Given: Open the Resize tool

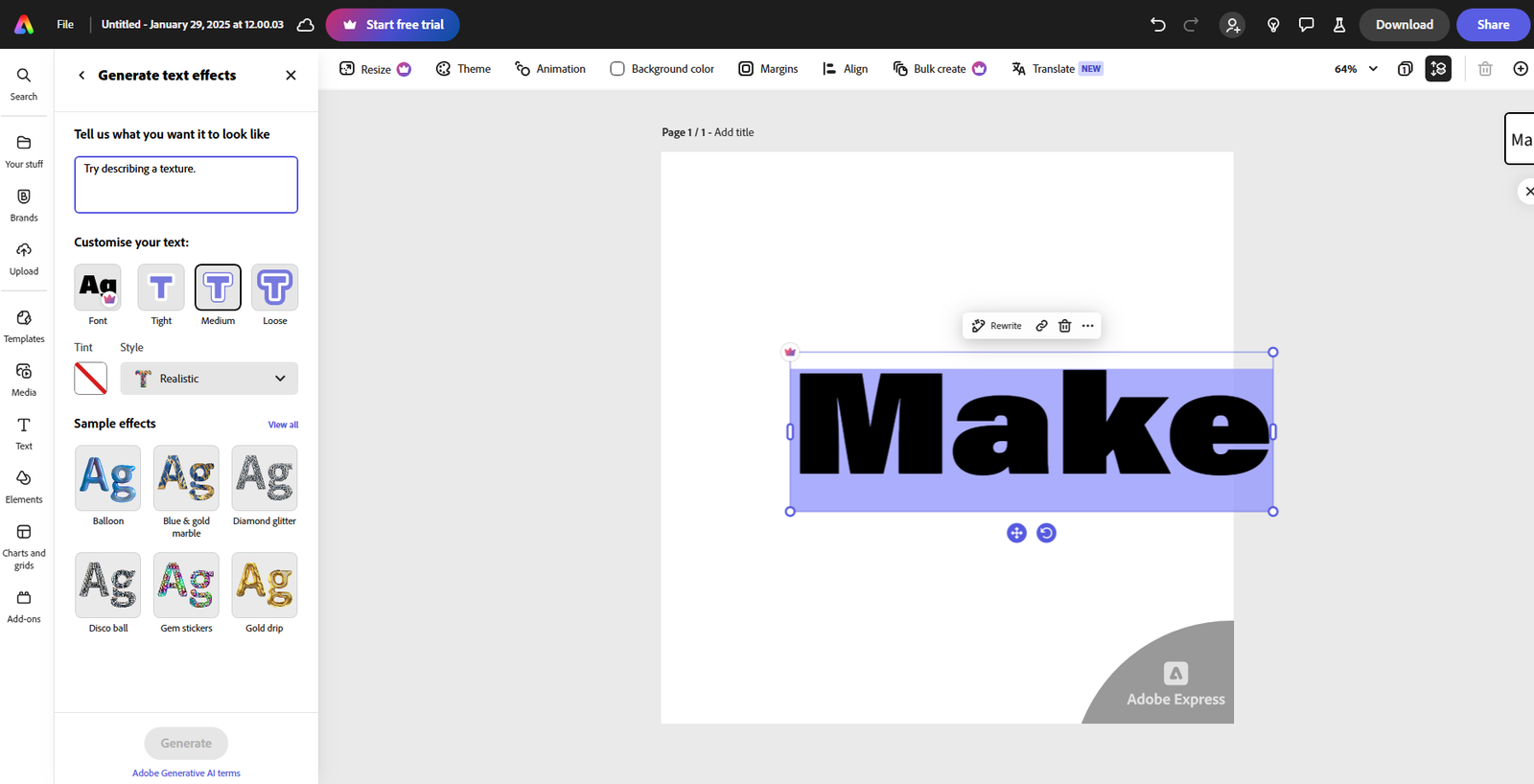Looking at the screenshot, I should pos(375,69).
